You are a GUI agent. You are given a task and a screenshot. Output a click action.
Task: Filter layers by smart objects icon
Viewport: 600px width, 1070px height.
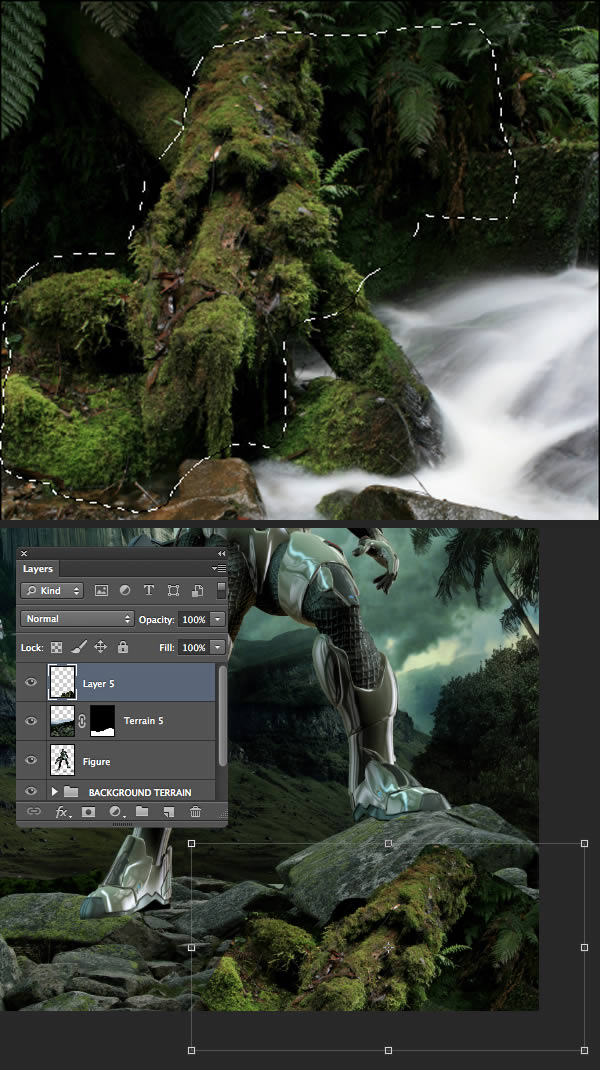(197, 590)
